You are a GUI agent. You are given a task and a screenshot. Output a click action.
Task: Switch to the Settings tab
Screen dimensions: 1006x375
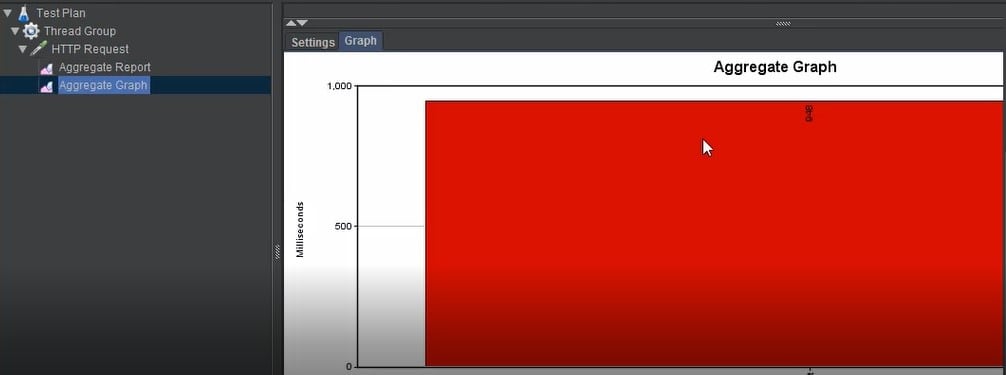[312, 42]
